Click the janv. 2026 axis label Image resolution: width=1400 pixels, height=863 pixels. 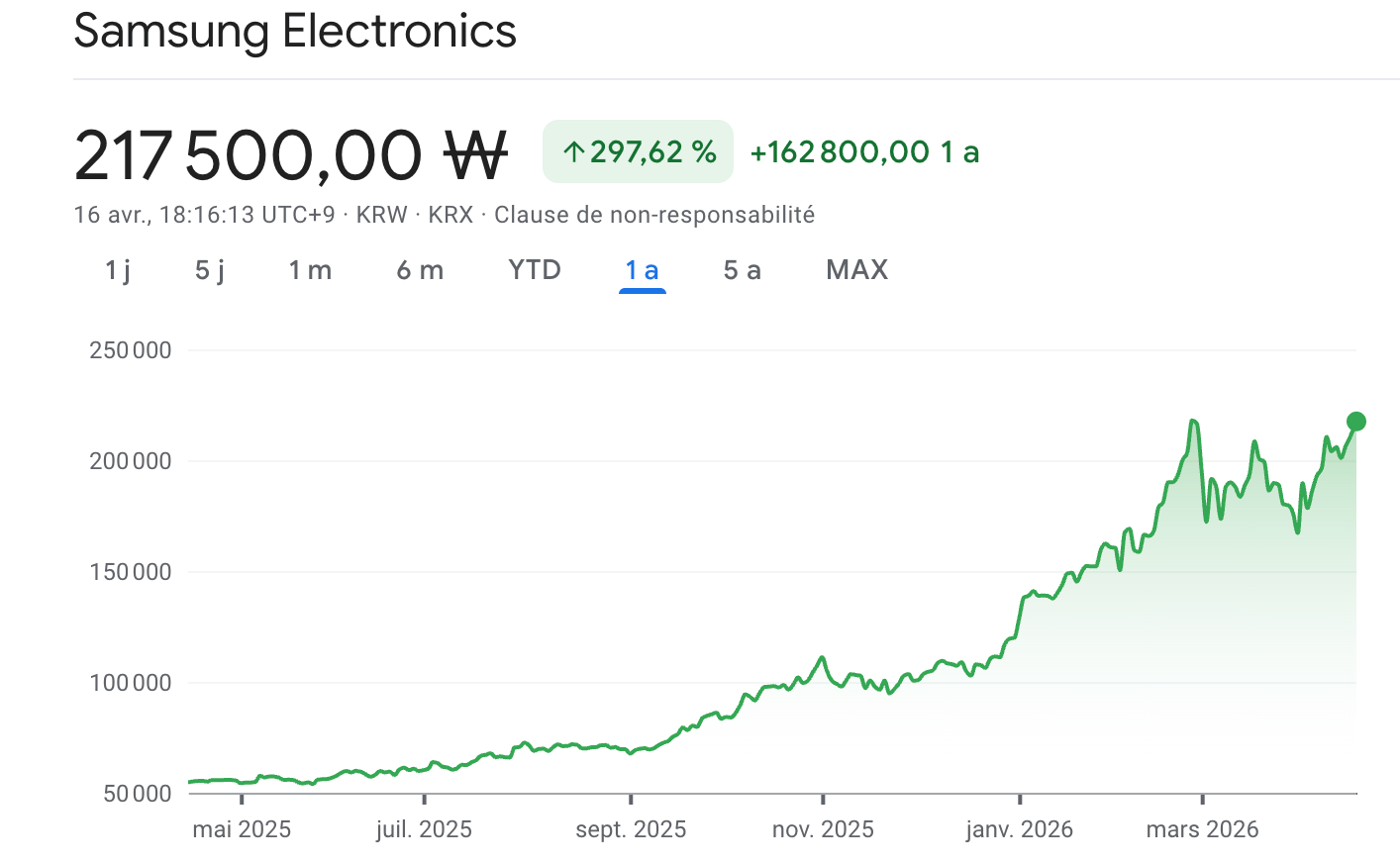1019,829
